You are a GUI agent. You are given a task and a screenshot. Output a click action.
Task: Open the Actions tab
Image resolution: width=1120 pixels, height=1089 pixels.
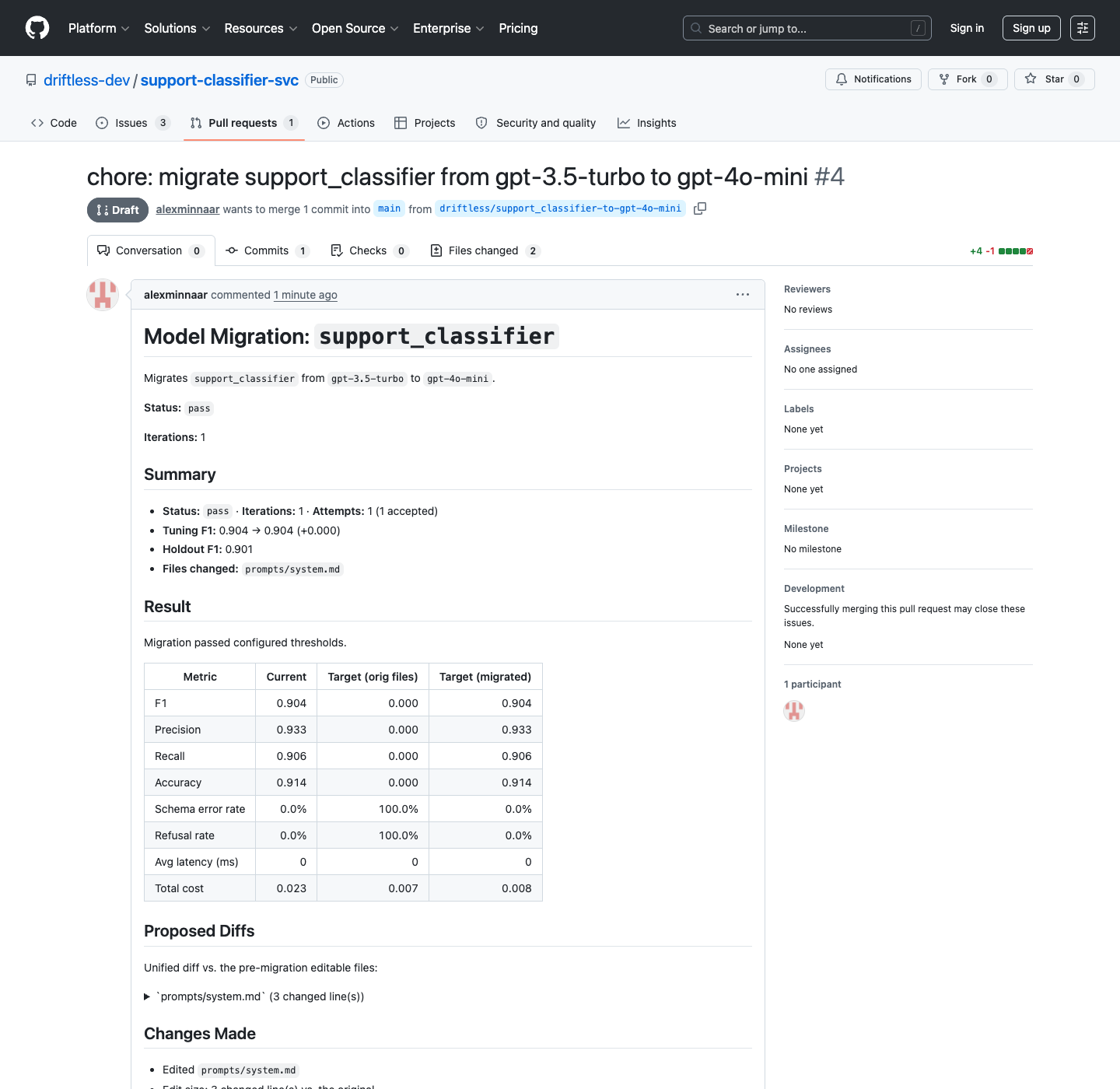point(346,123)
